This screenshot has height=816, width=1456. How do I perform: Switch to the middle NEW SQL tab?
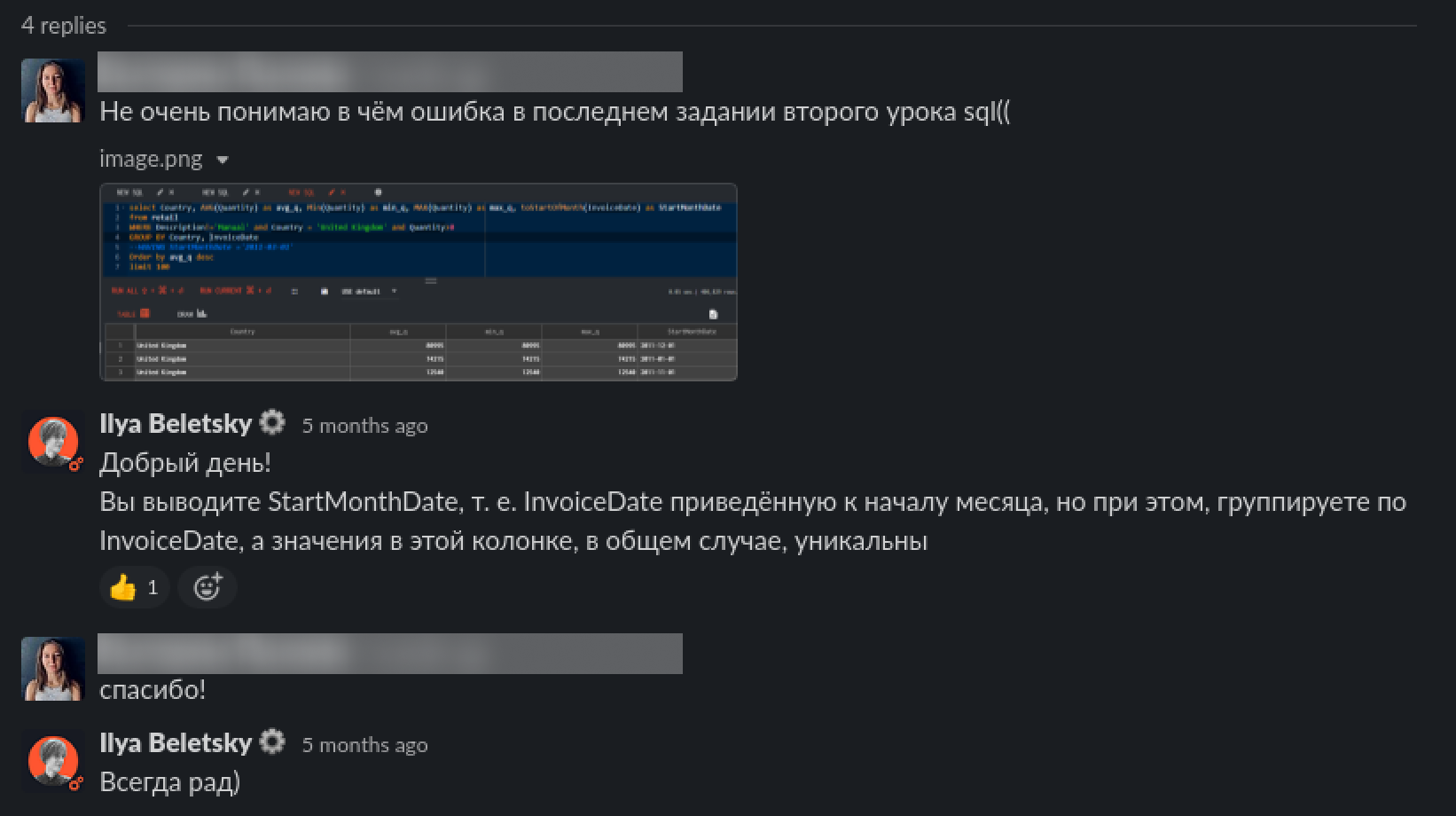point(215,192)
